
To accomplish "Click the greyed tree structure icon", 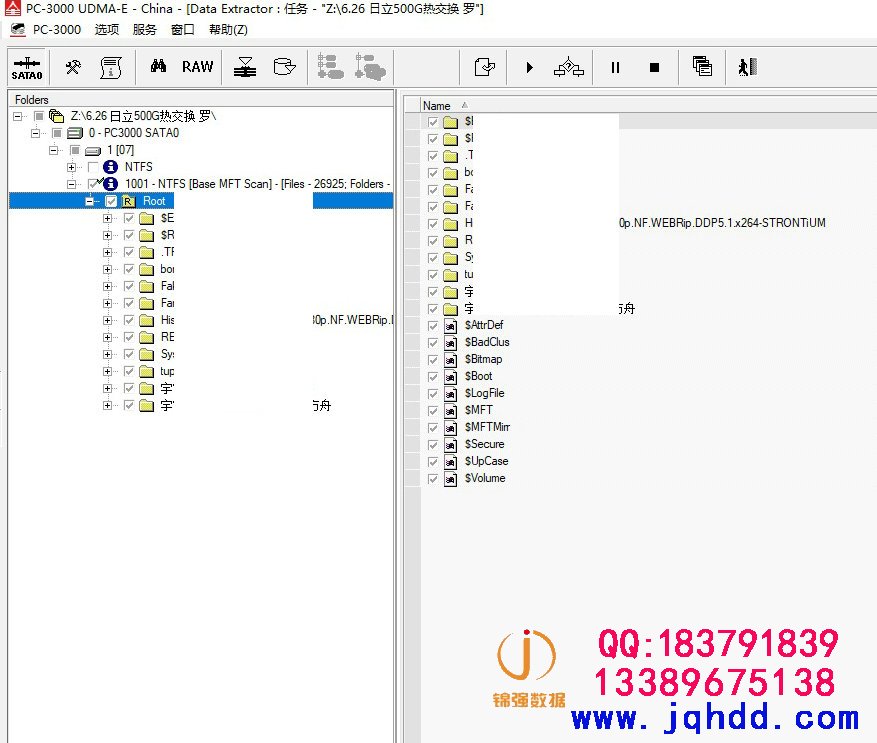I will coord(330,67).
